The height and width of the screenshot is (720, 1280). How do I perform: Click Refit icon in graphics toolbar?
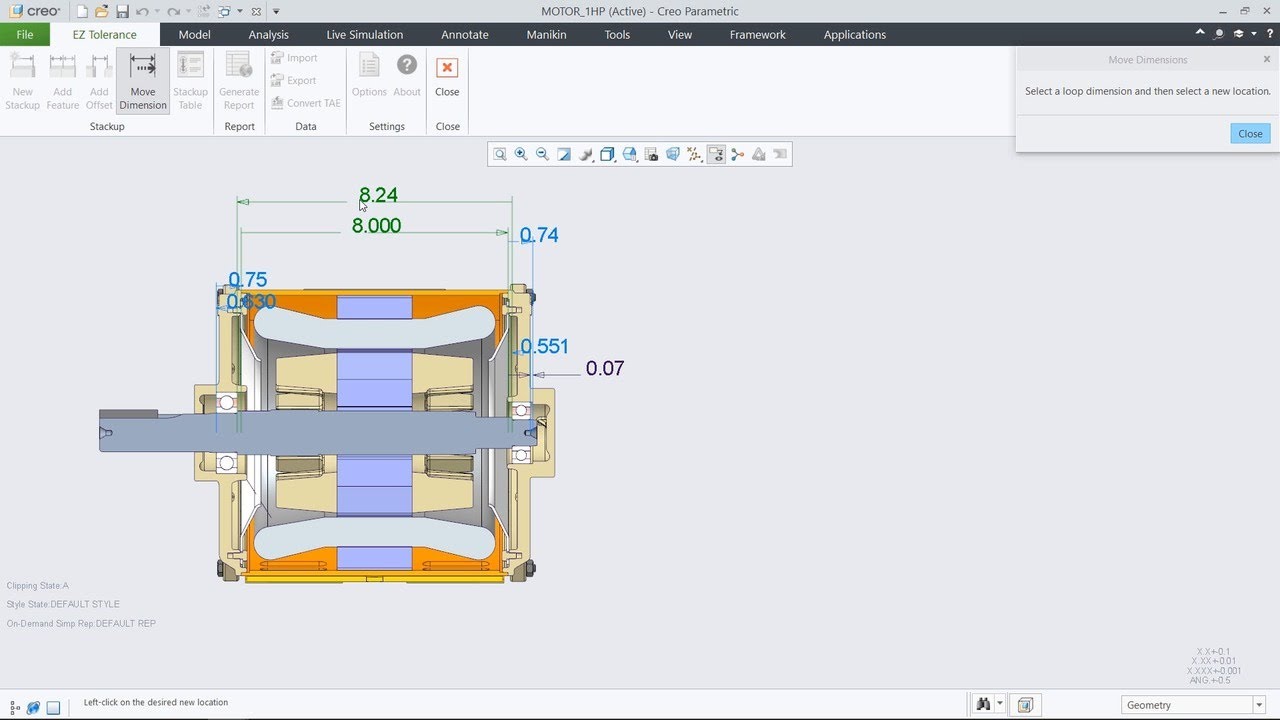(500, 154)
